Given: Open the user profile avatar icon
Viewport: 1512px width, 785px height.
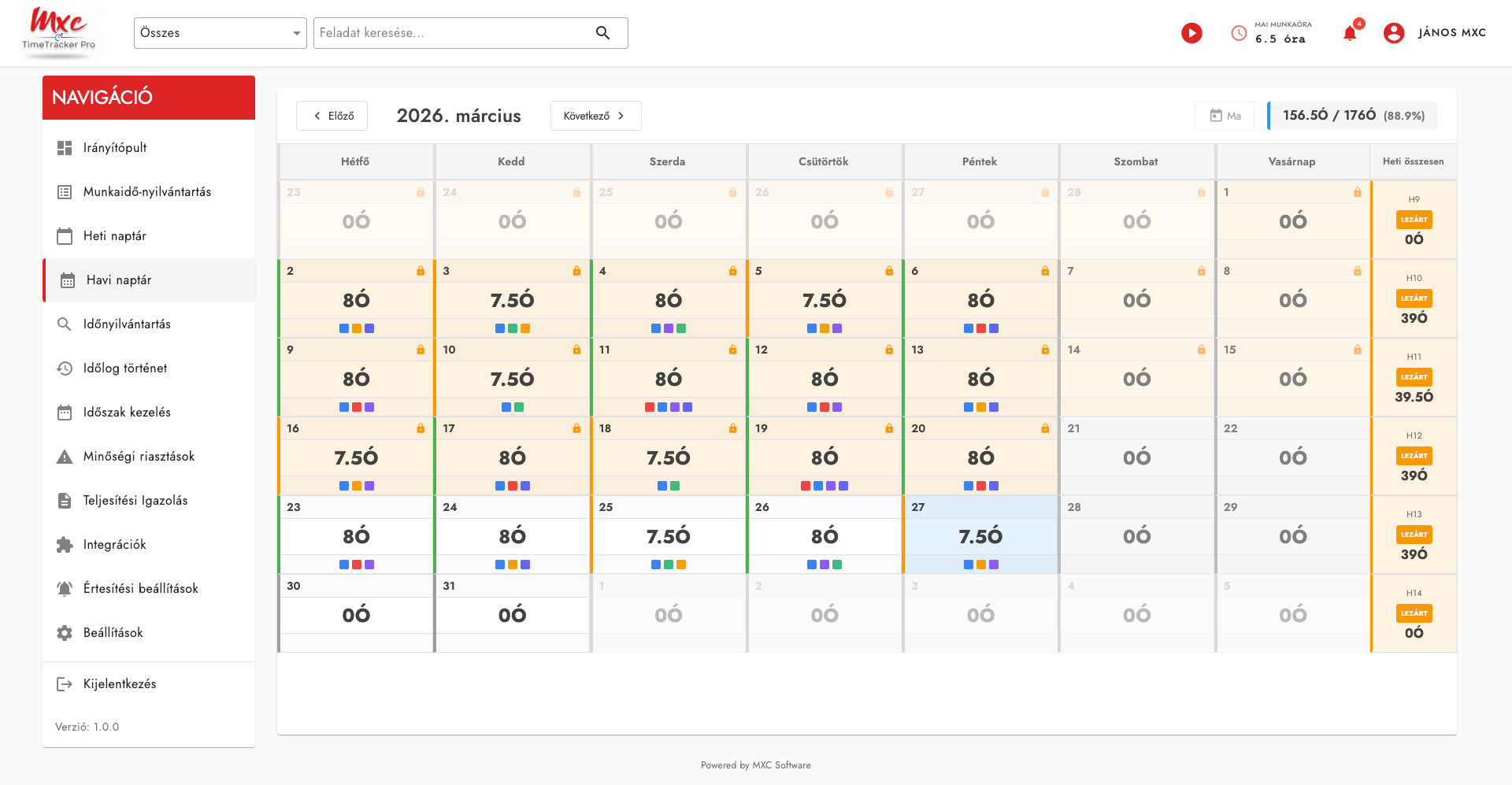Looking at the screenshot, I should [x=1393, y=33].
